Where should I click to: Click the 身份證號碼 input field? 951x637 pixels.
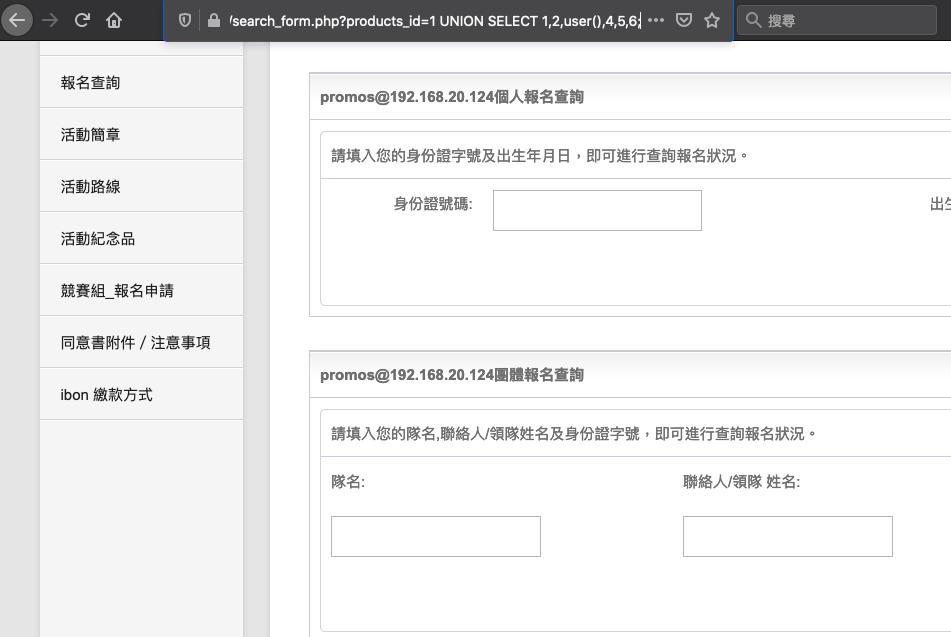[597, 211]
